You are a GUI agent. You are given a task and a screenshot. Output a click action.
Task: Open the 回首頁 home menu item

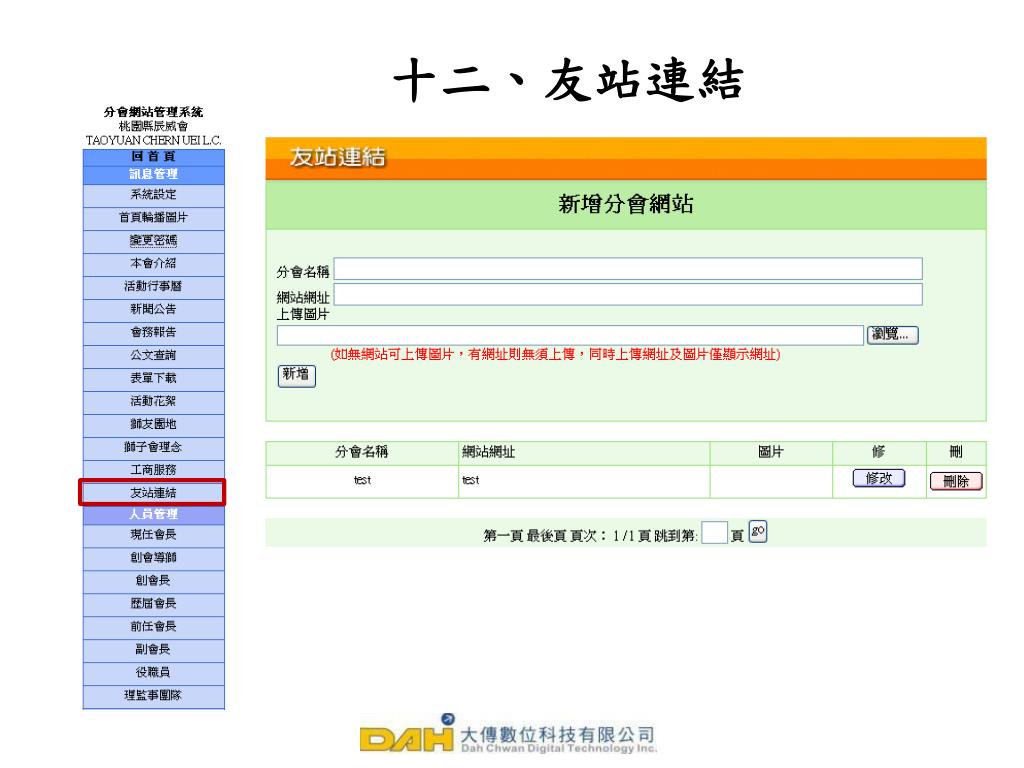pos(153,156)
